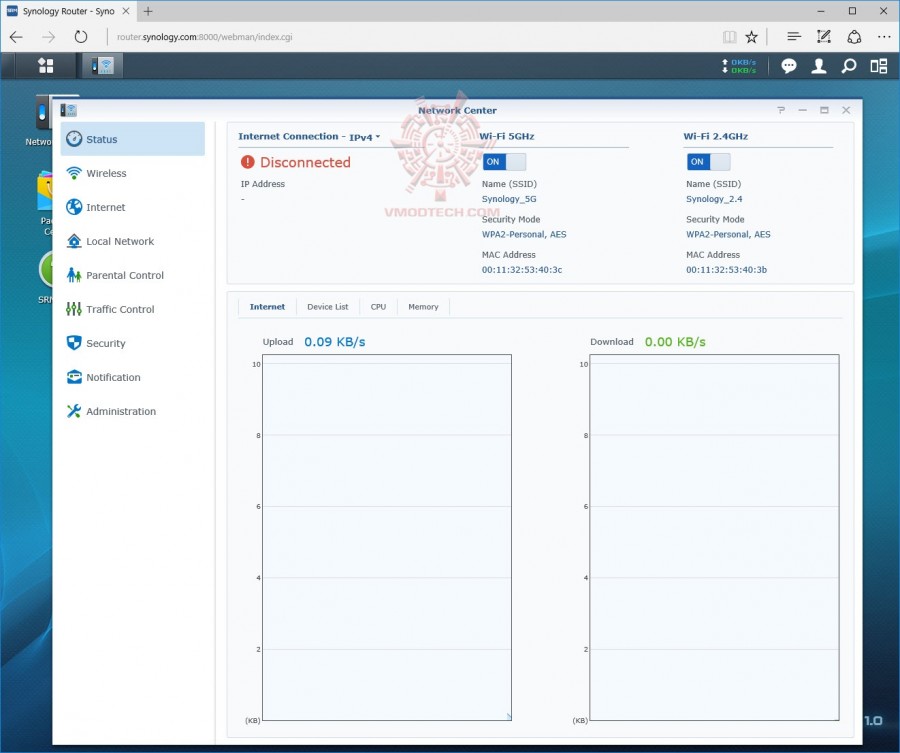
Task: Click the browser share icon
Action: [x=854, y=37]
